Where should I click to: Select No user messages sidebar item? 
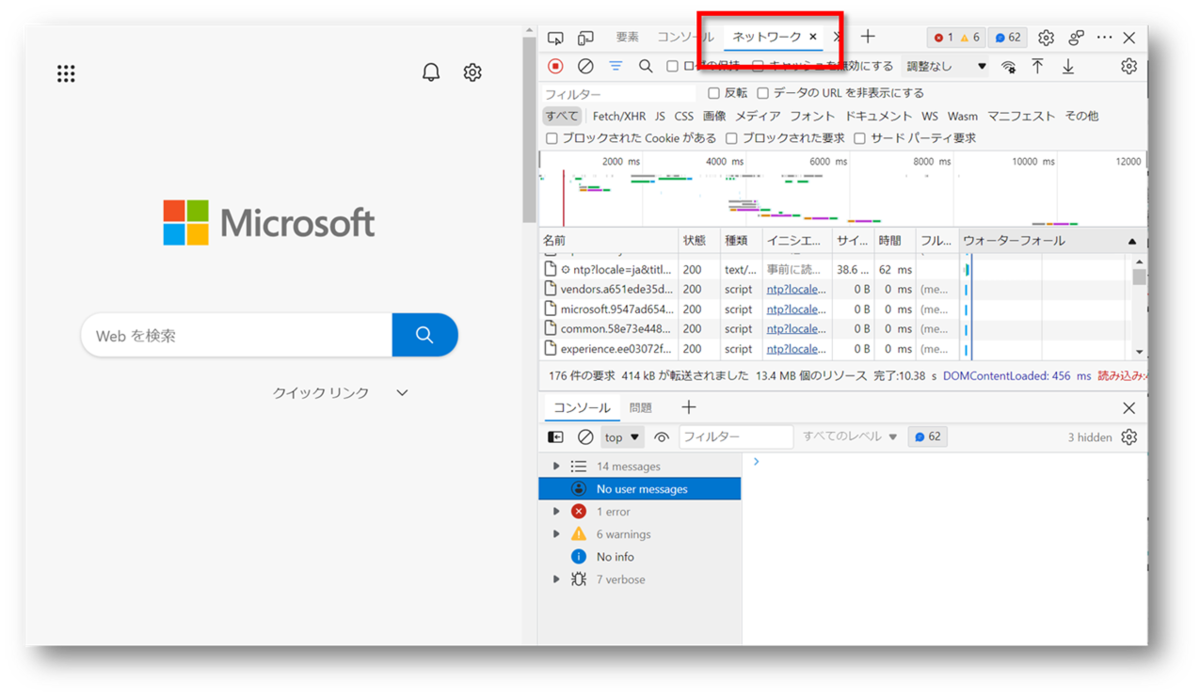(x=640, y=489)
